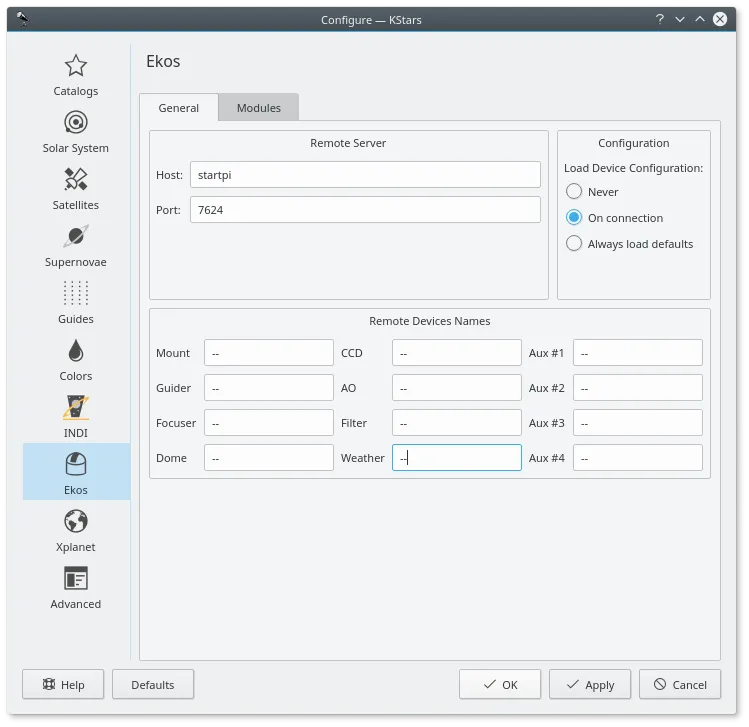Click the KStars telescope icon in title bar
This screenshot has height=727, width=749.
pos(22,19)
